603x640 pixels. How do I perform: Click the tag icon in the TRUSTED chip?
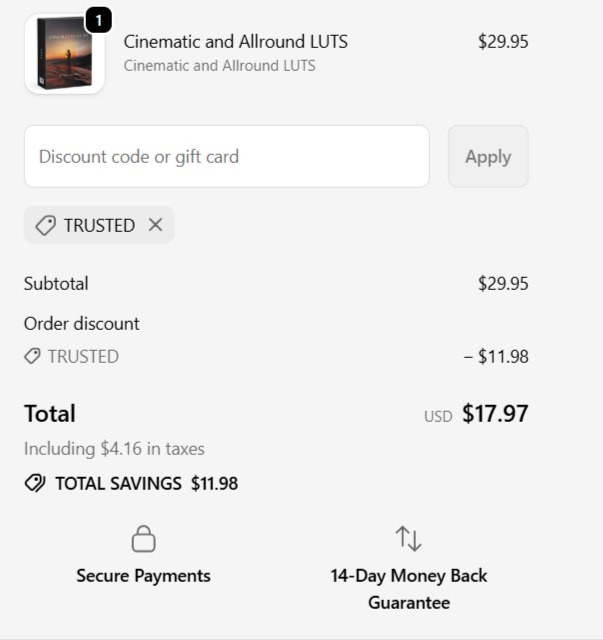[45, 226]
